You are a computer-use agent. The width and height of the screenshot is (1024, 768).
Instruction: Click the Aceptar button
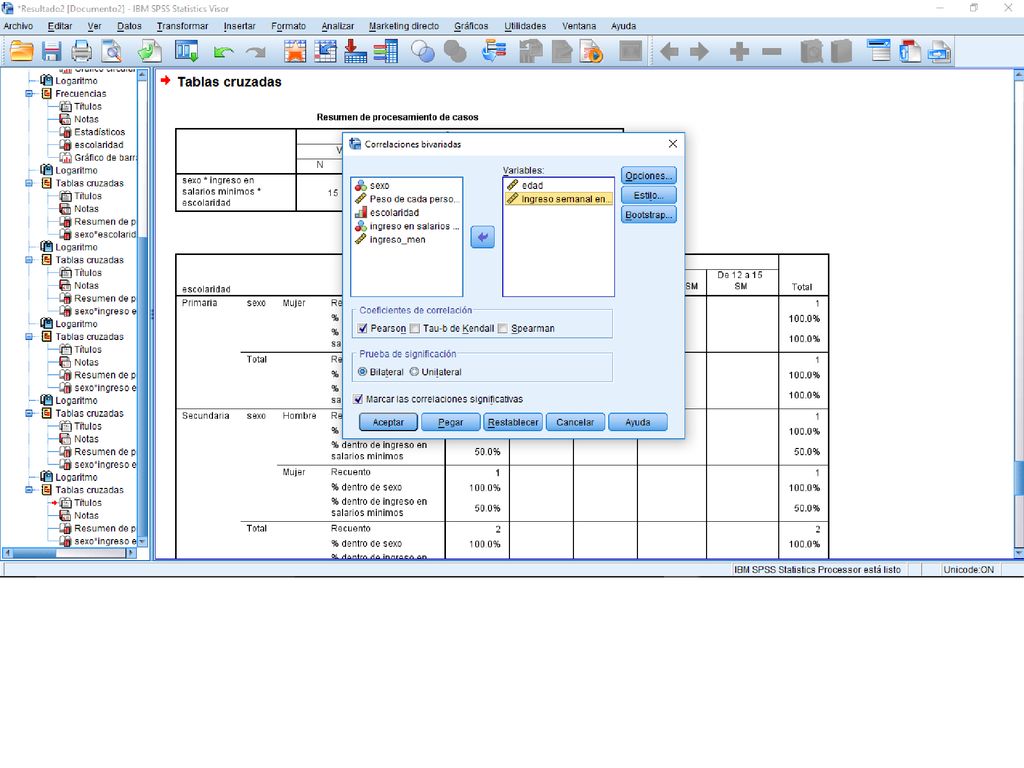(388, 422)
